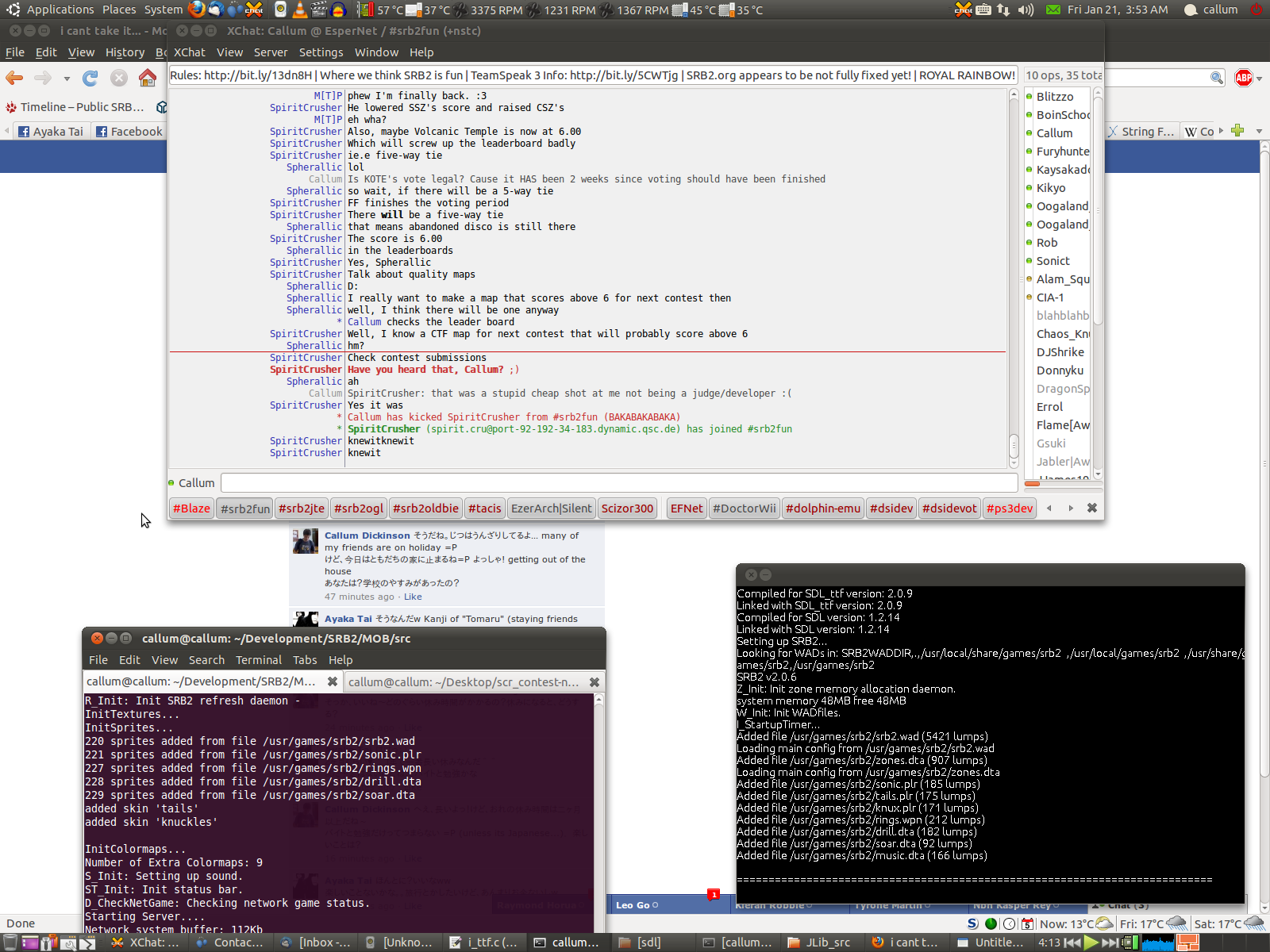The image size is (1270, 952).
Task: Click the Adblock Plus ABP icon
Action: pyautogui.click(x=1244, y=78)
